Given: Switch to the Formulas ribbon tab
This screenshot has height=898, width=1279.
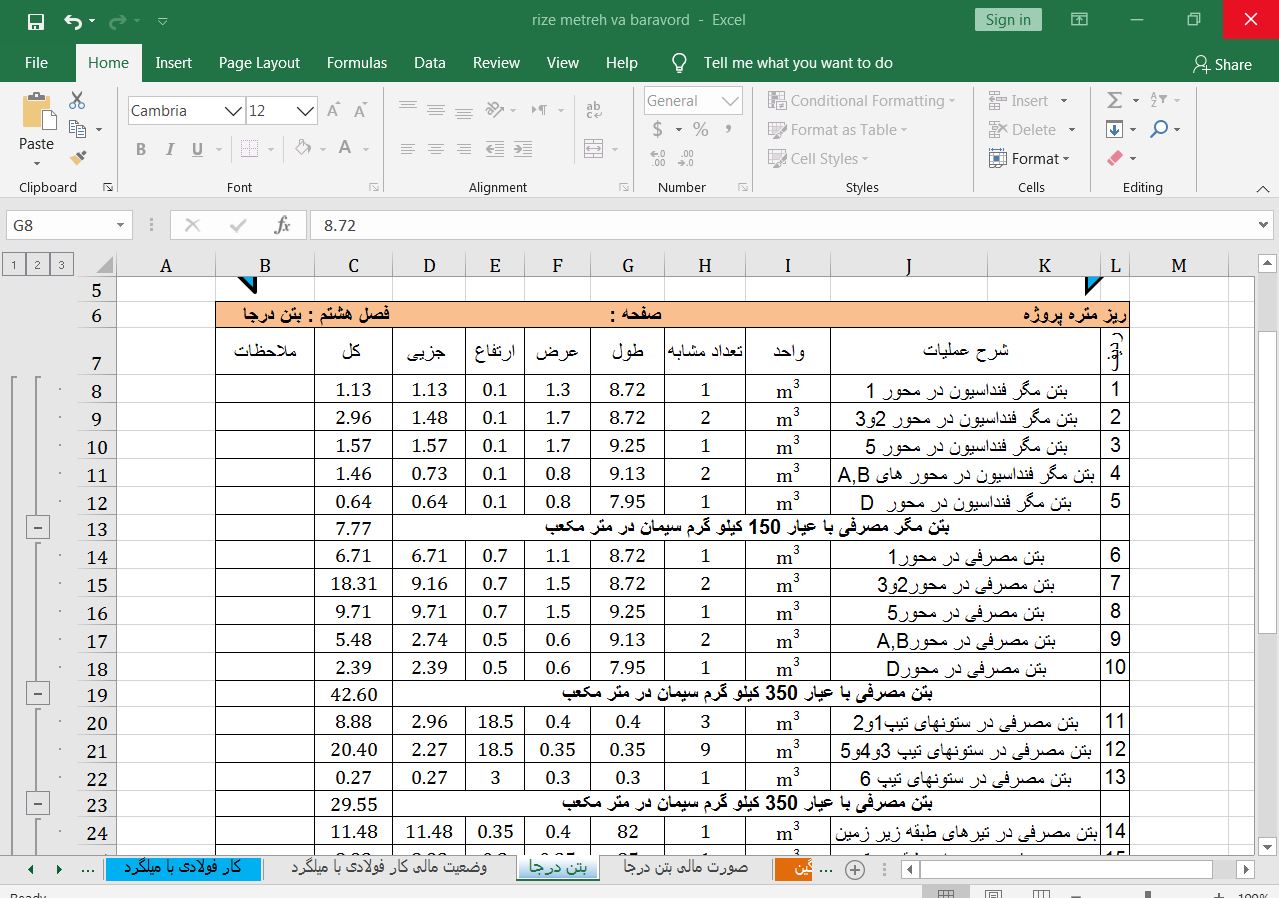Looking at the screenshot, I should point(356,62).
